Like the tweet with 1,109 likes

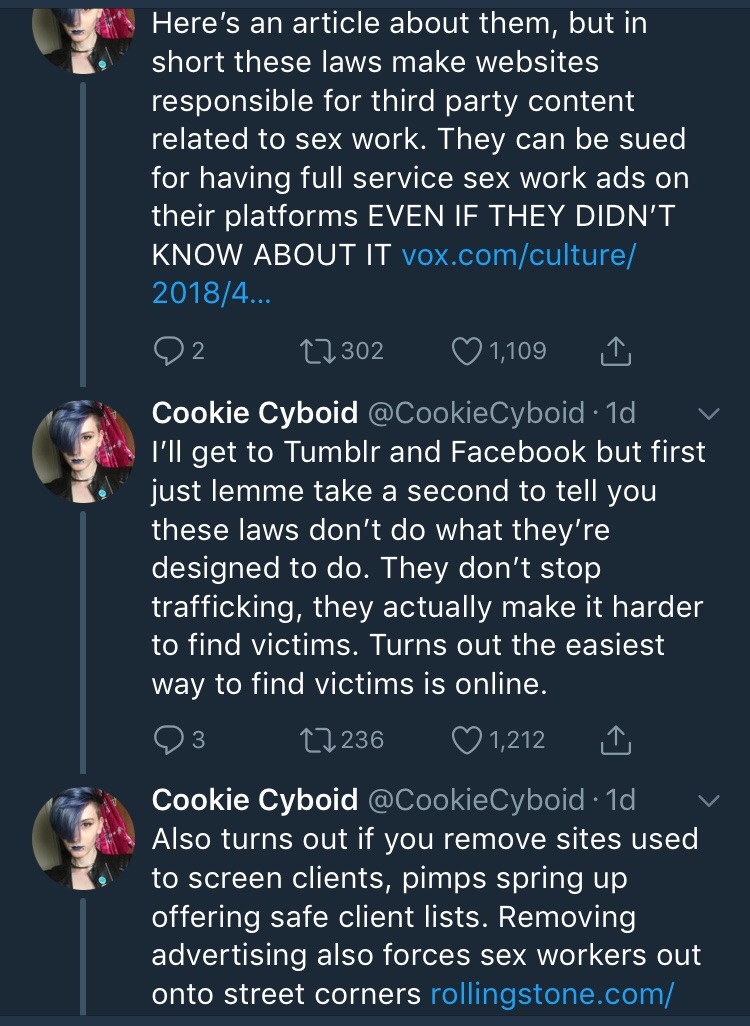(467, 350)
